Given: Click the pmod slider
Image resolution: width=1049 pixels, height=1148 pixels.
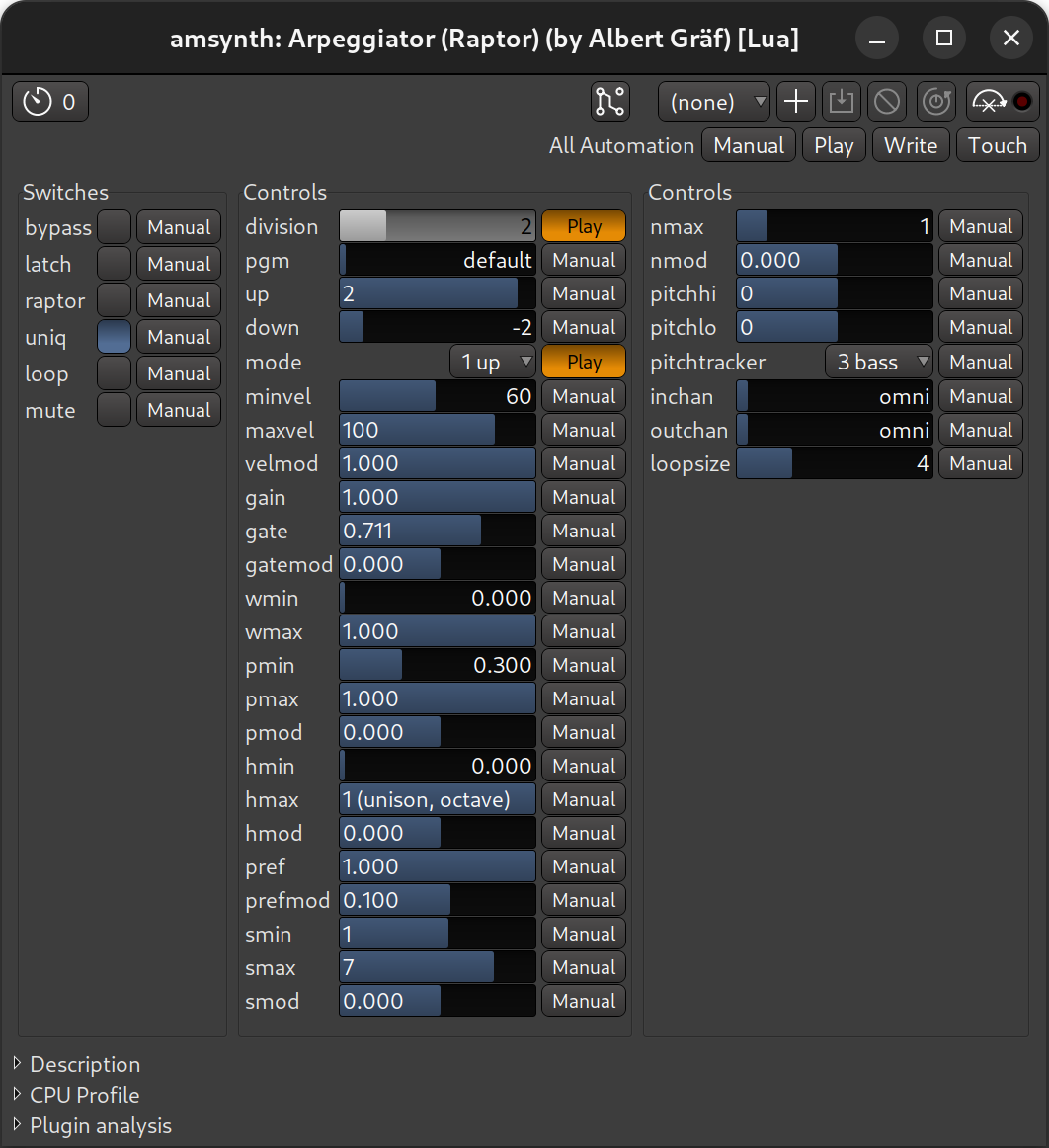Looking at the screenshot, I should click(x=438, y=732).
